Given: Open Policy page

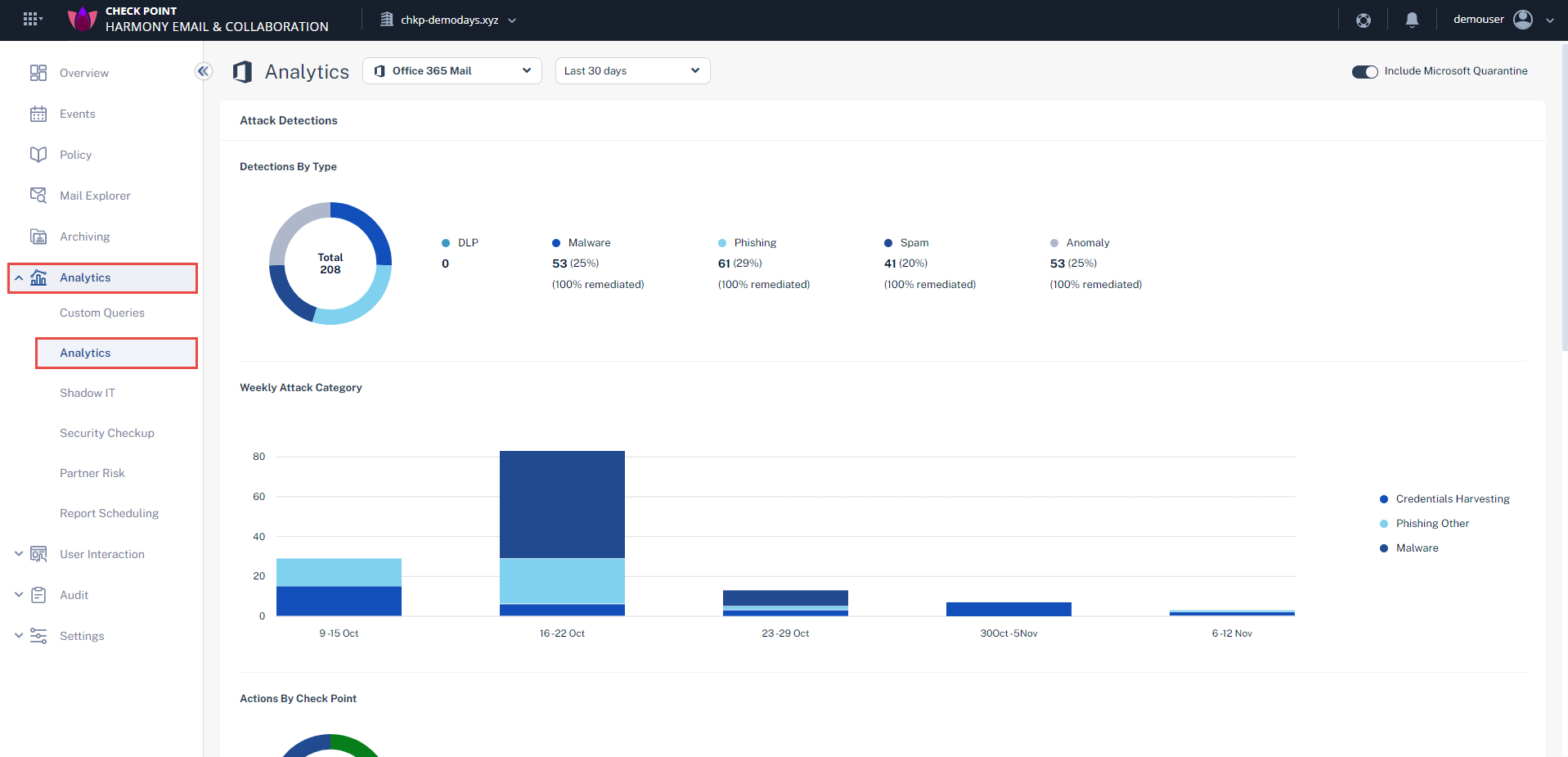Looking at the screenshot, I should click(75, 155).
